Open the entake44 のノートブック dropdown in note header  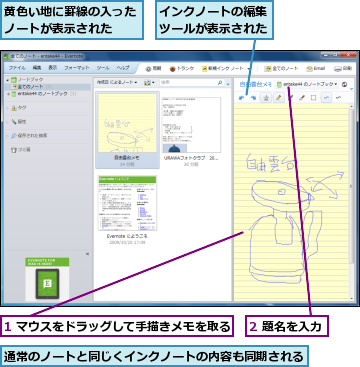point(307,84)
